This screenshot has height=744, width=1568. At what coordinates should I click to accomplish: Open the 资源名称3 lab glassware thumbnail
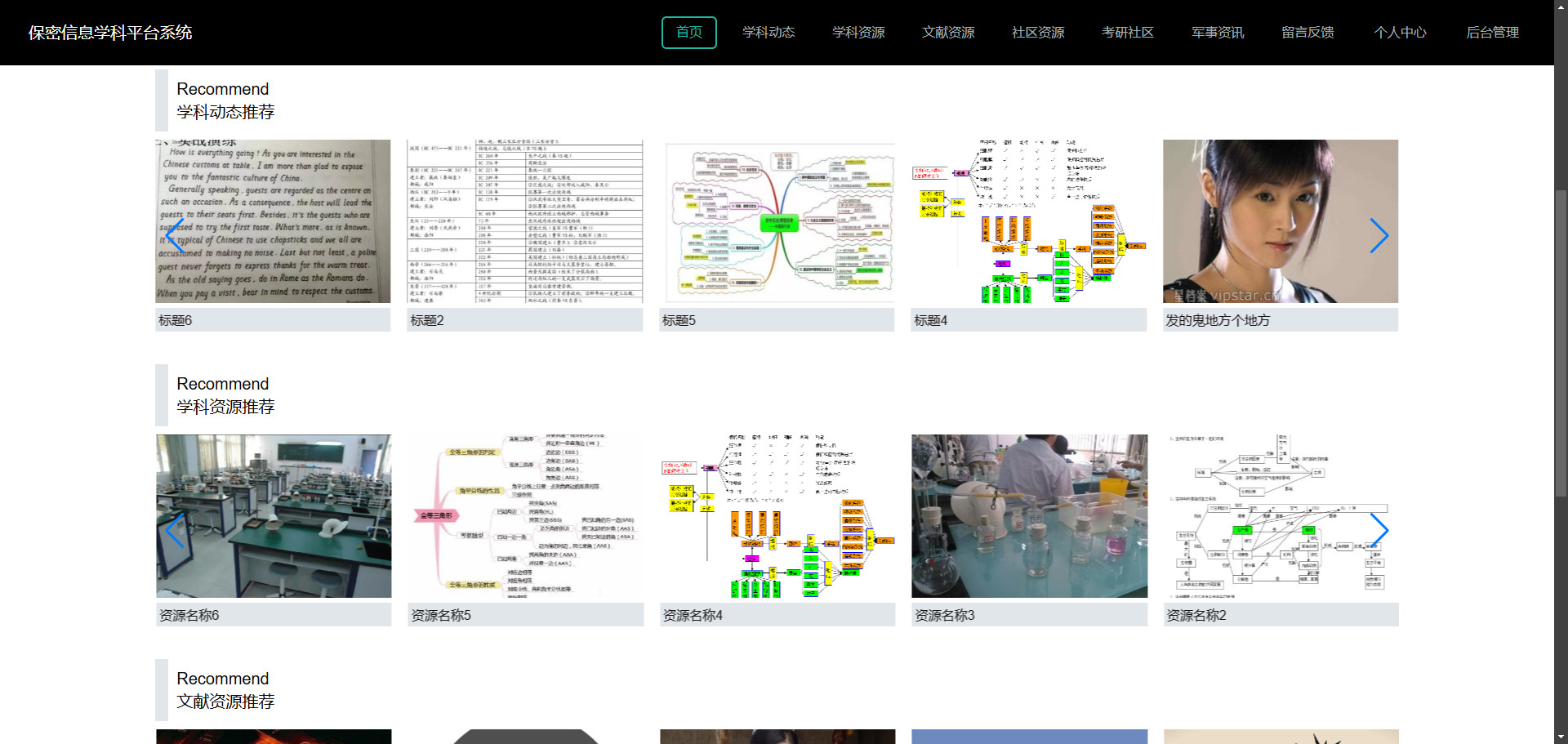(1029, 516)
